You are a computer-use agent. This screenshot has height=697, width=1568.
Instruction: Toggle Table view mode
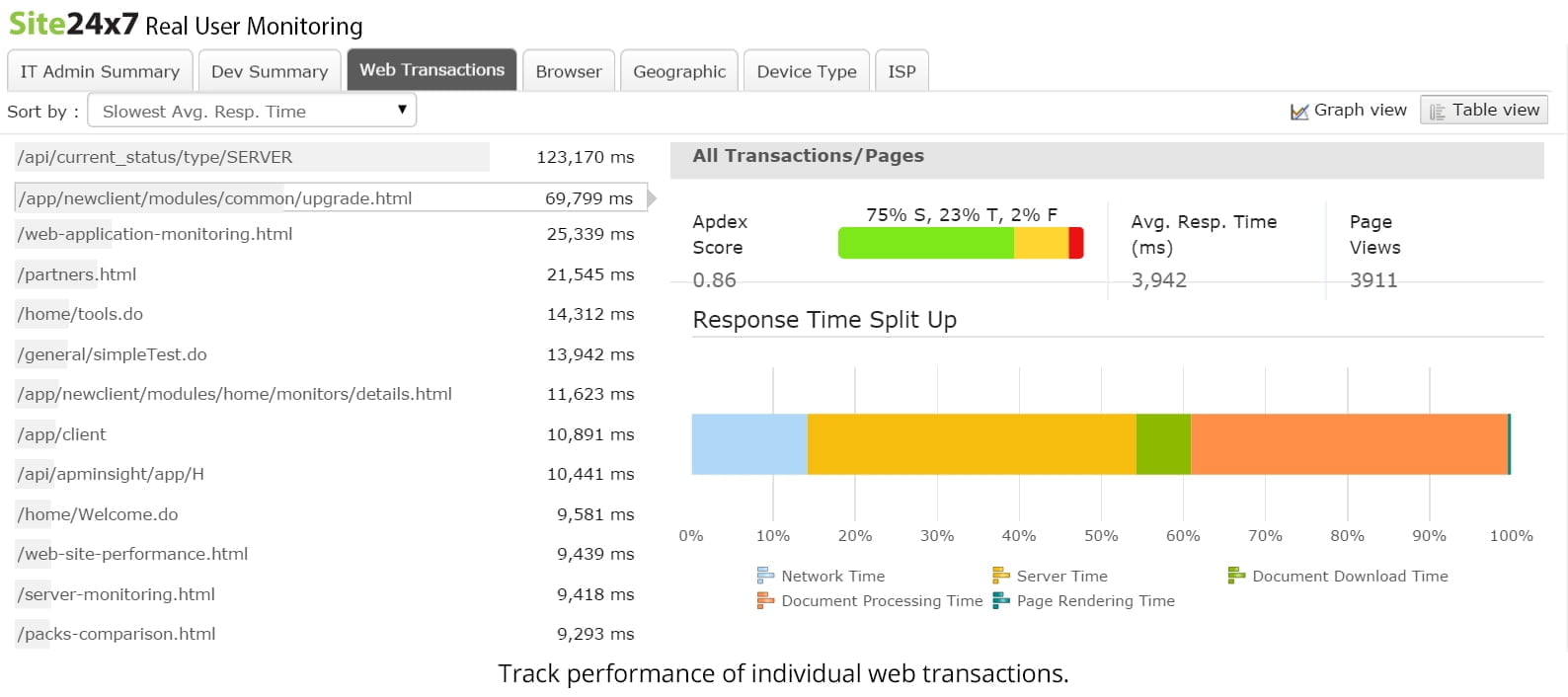(x=1483, y=111)
